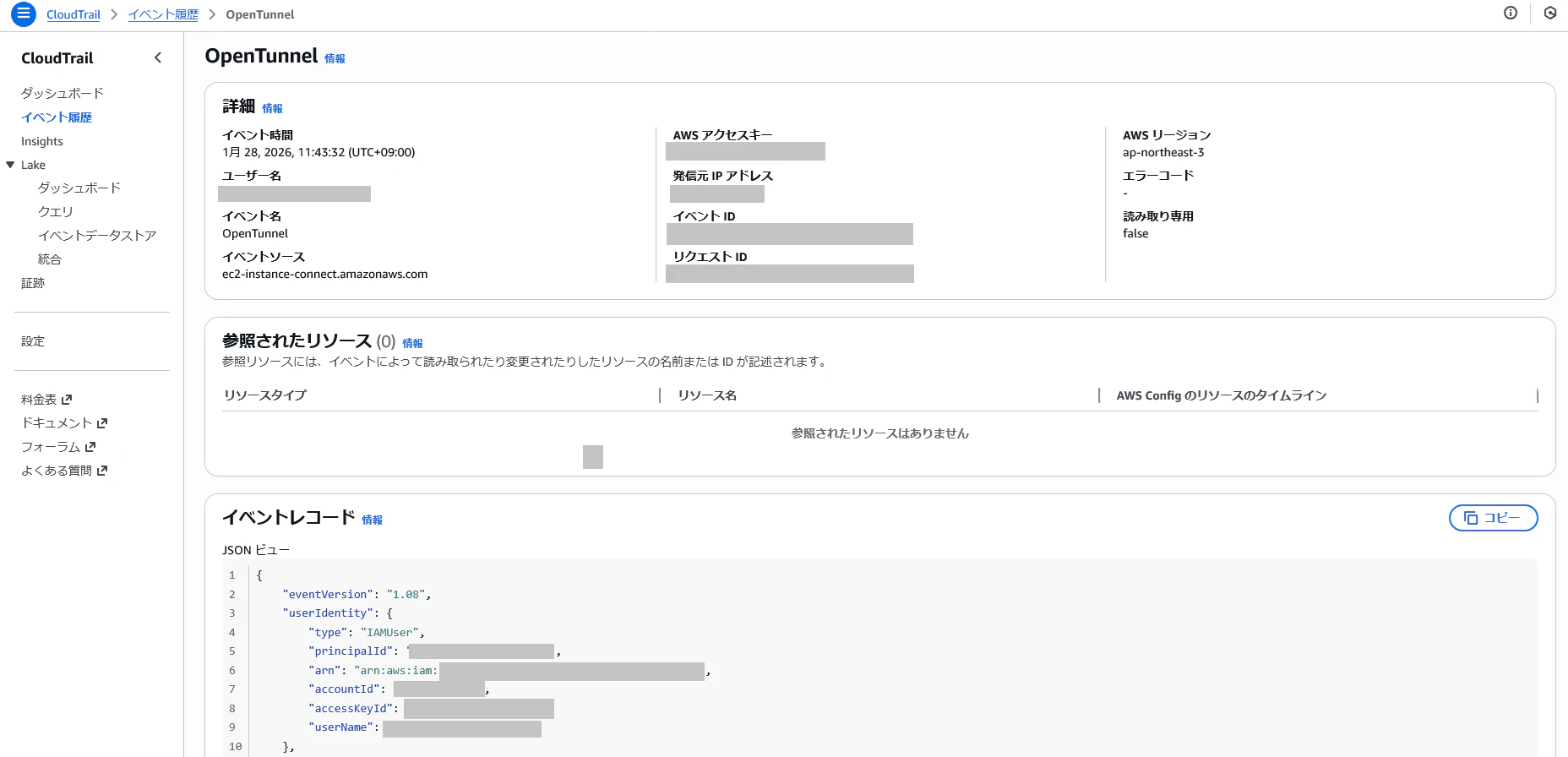This screenshot has height=757, width=1568.
Task: Click the "principalId" key in JSON view
Action: tap(351, 651)
